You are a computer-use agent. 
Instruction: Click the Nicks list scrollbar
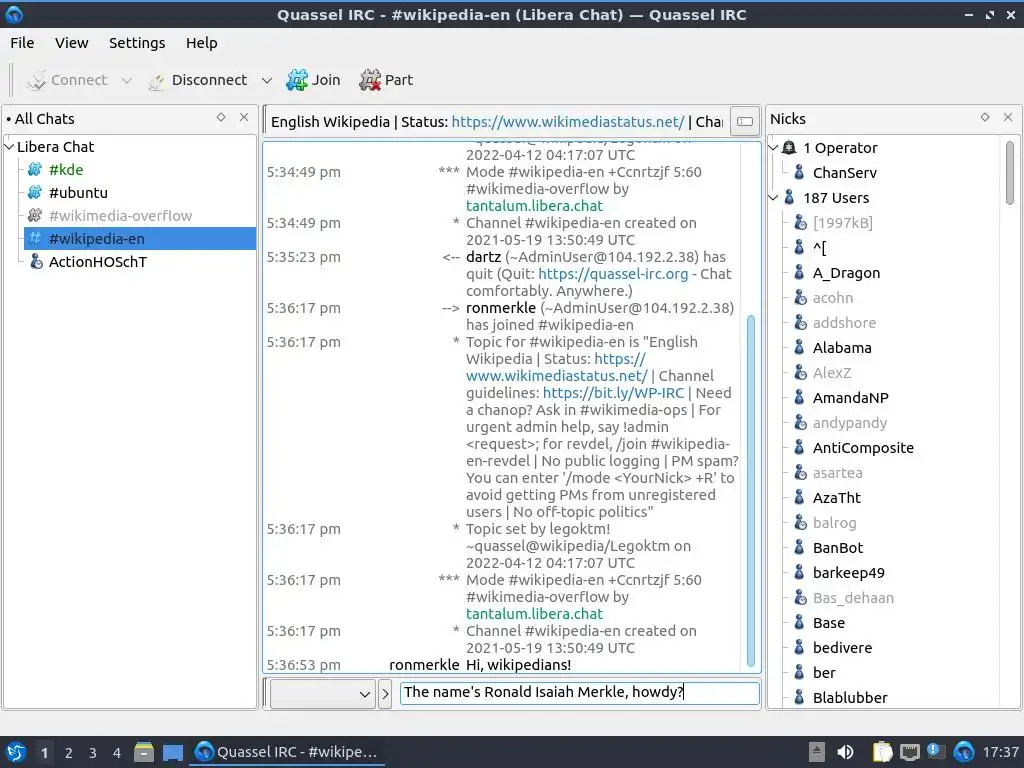(1010, 173)
